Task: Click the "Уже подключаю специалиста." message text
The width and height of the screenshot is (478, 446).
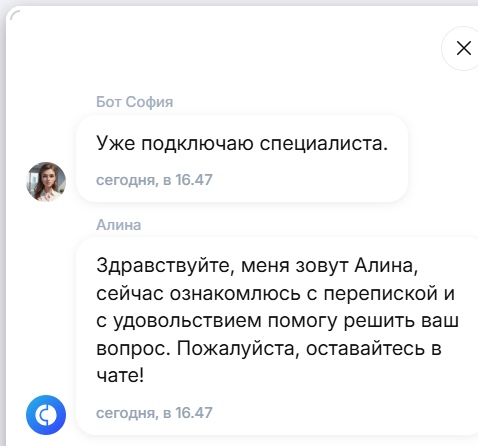Action: click(242, 143)
